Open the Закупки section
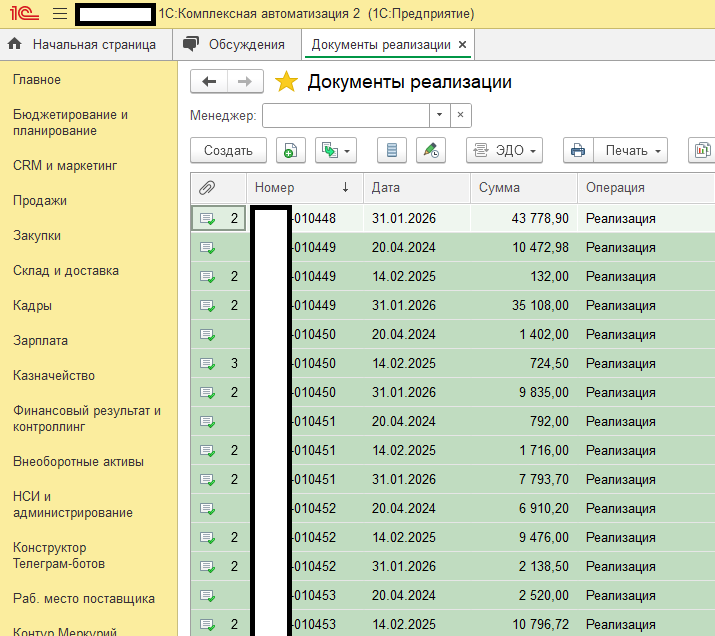 tap(37, 236)
